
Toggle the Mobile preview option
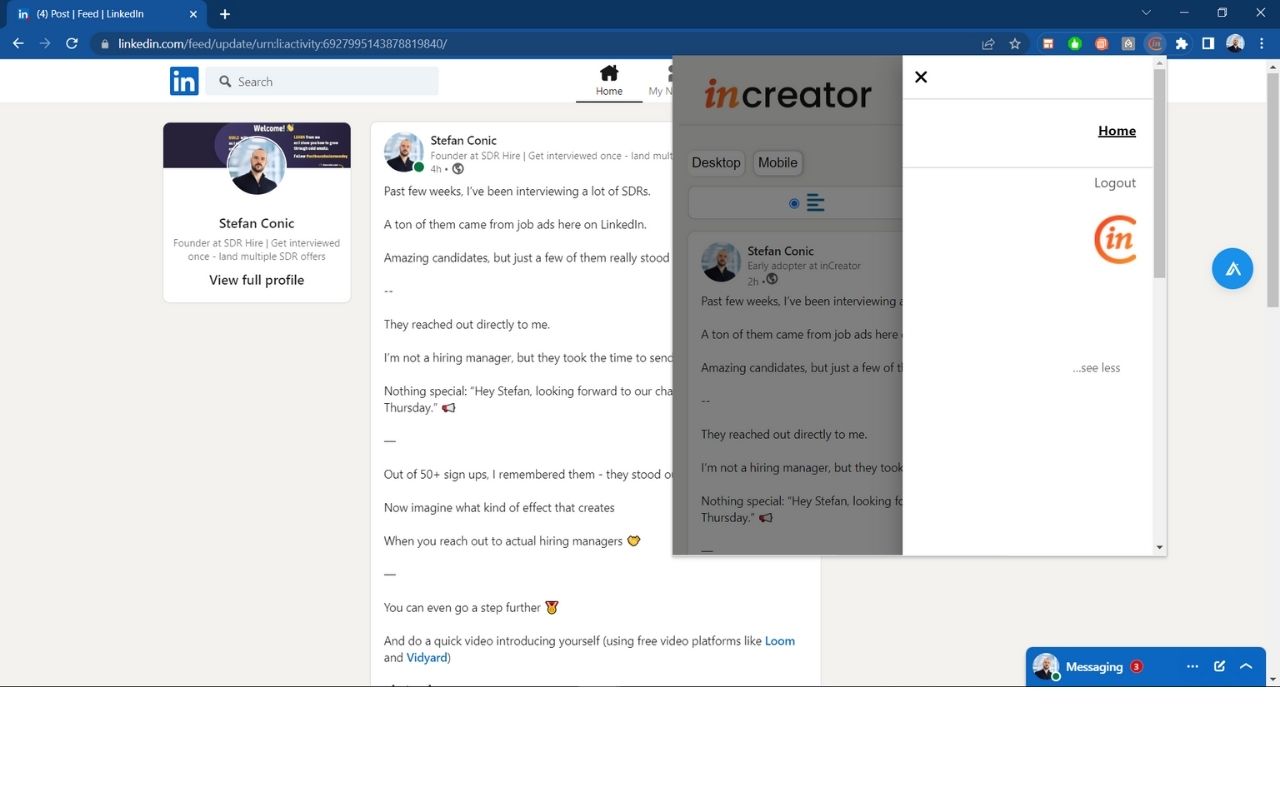tap(777, 162)
